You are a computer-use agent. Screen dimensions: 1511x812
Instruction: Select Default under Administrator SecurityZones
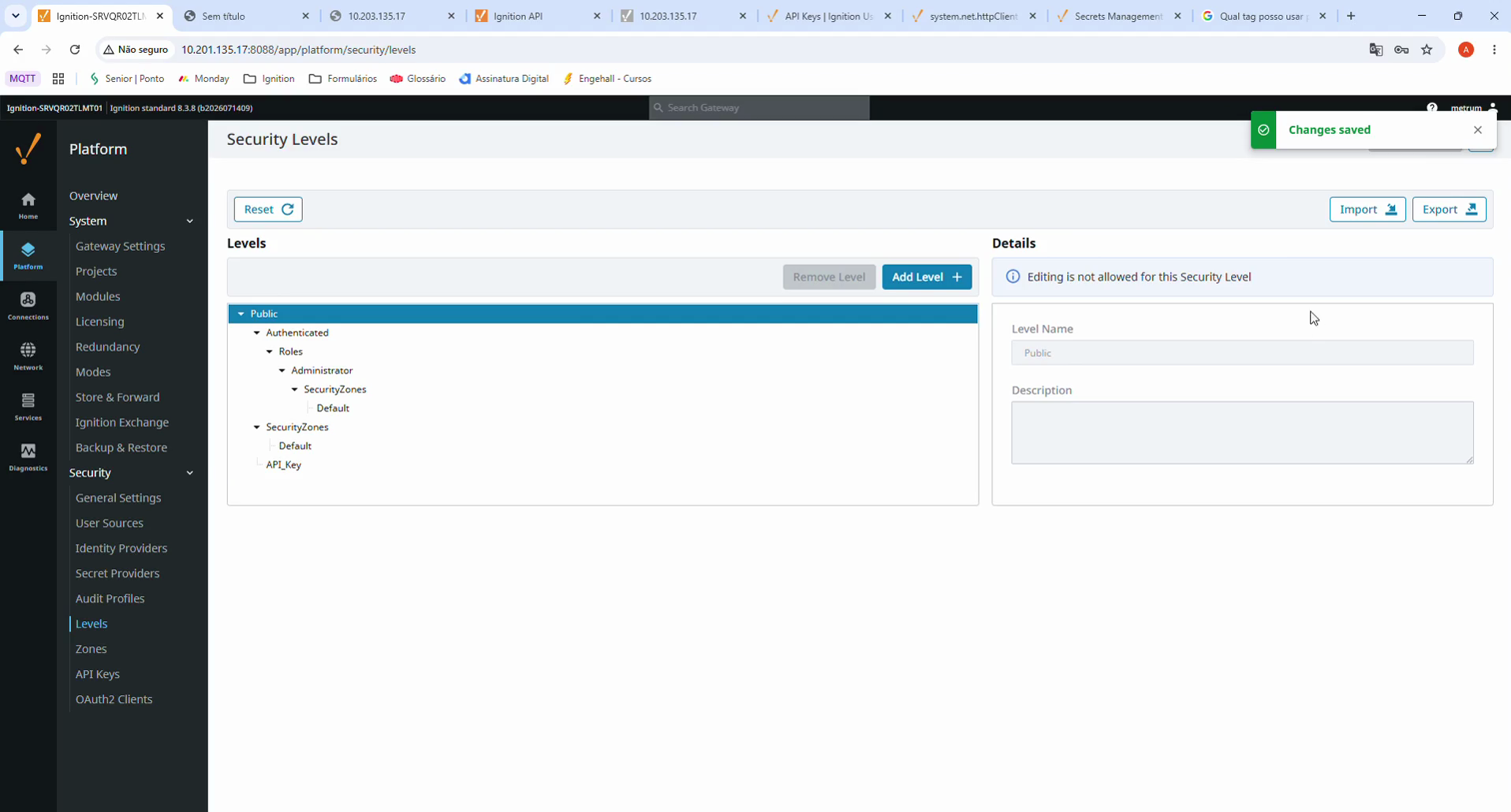point(333,408)
